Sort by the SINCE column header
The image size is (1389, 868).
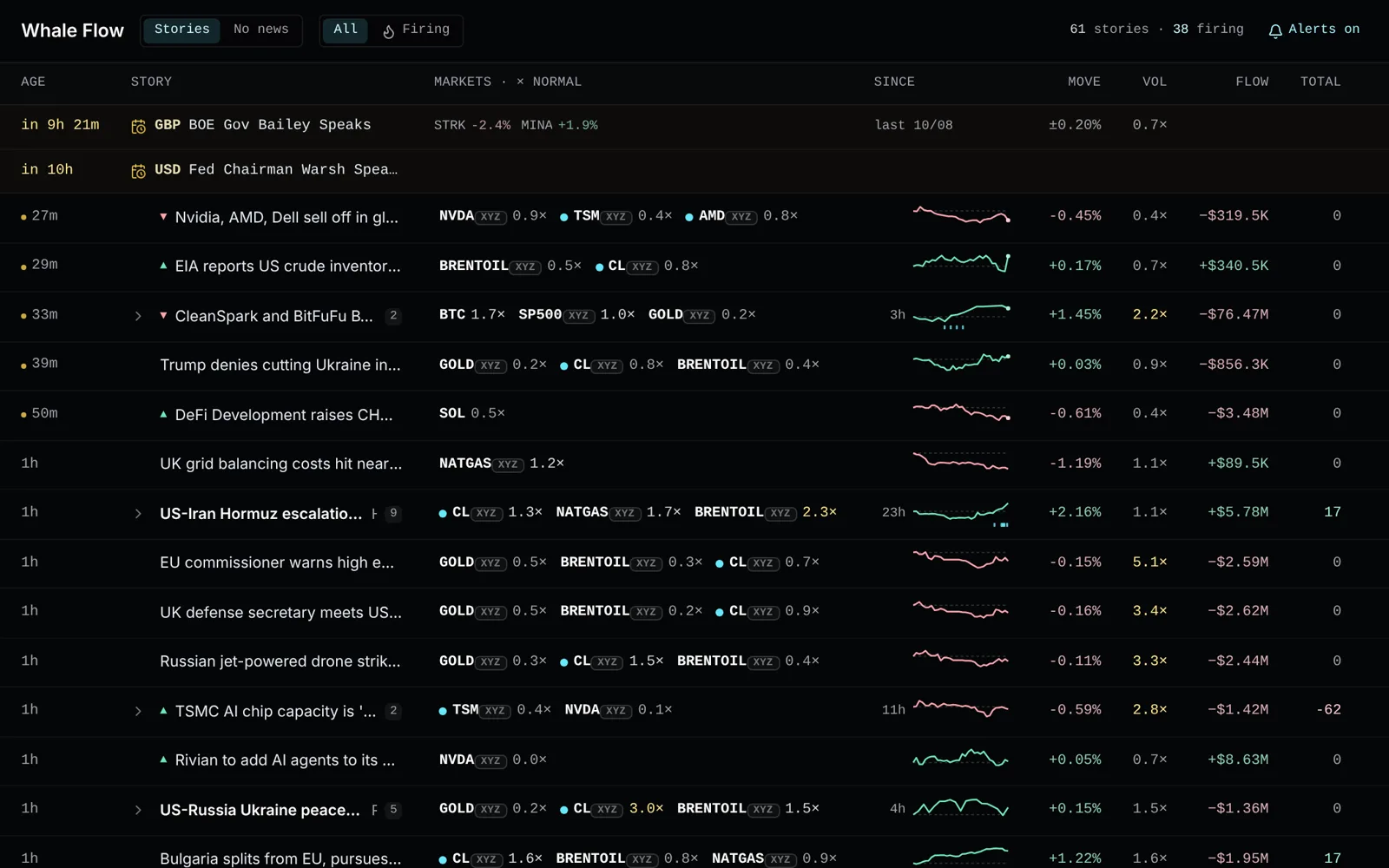(x=894, y=82)
